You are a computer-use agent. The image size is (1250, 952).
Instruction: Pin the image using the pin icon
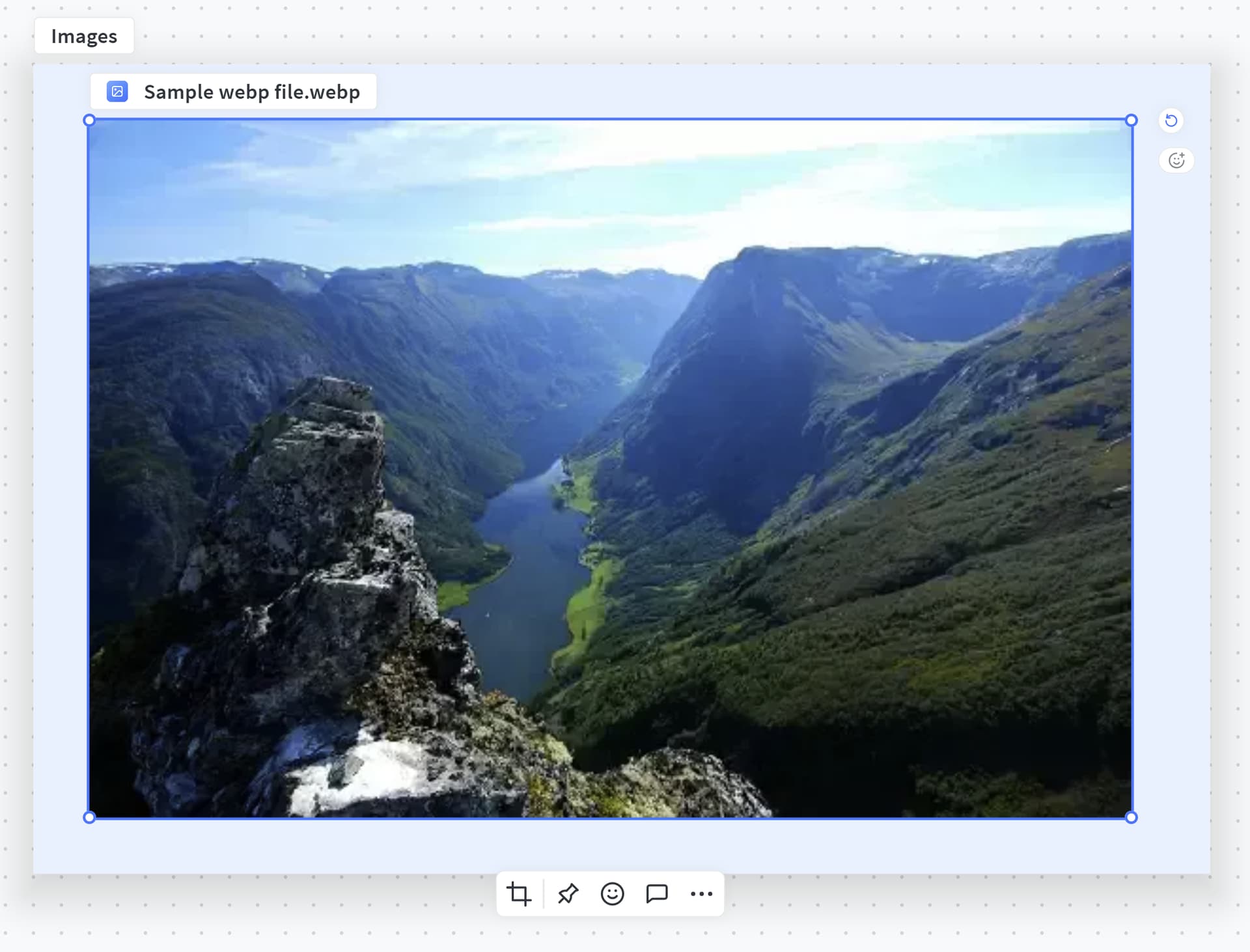pos(568,893)
